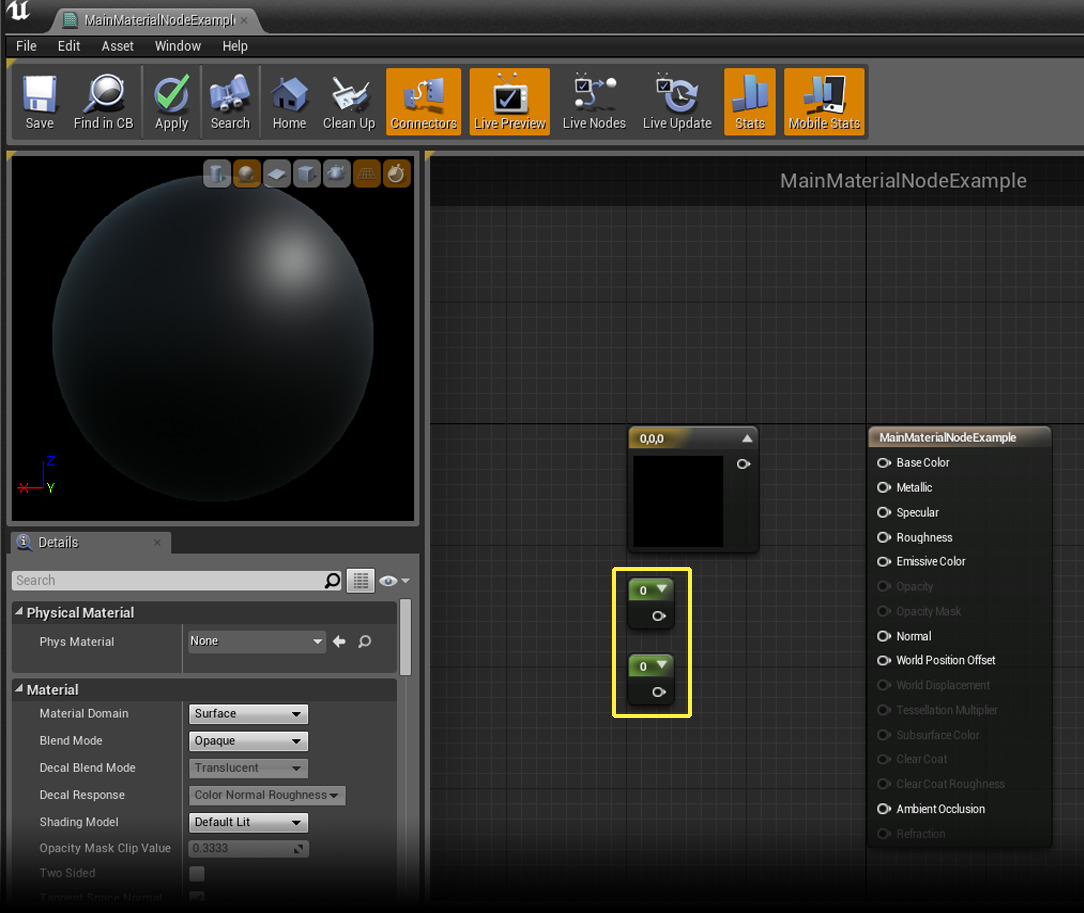Find the material in Content Browser
This screenshot has width=1084, height=913.
pos(103,101)
